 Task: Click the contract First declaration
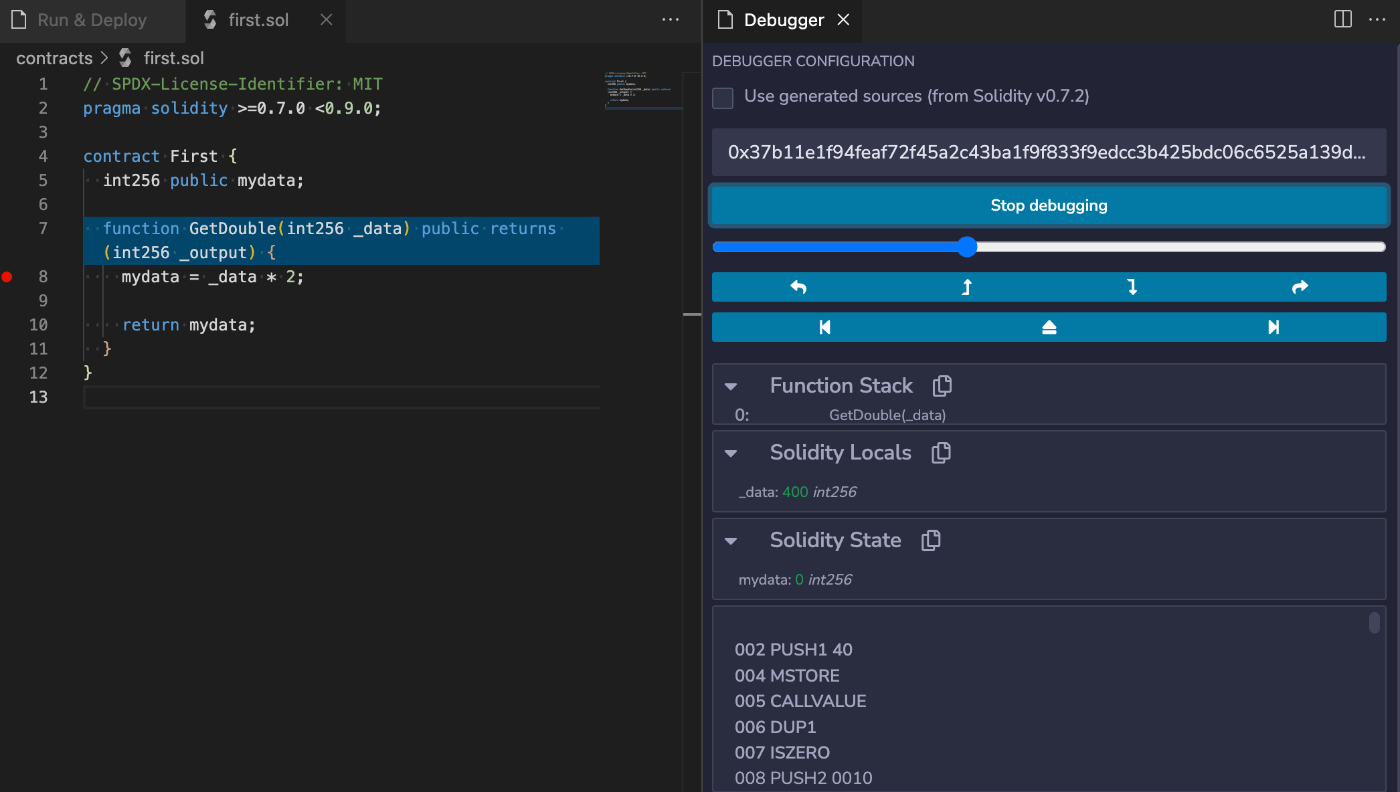click(x=160, y=156)
